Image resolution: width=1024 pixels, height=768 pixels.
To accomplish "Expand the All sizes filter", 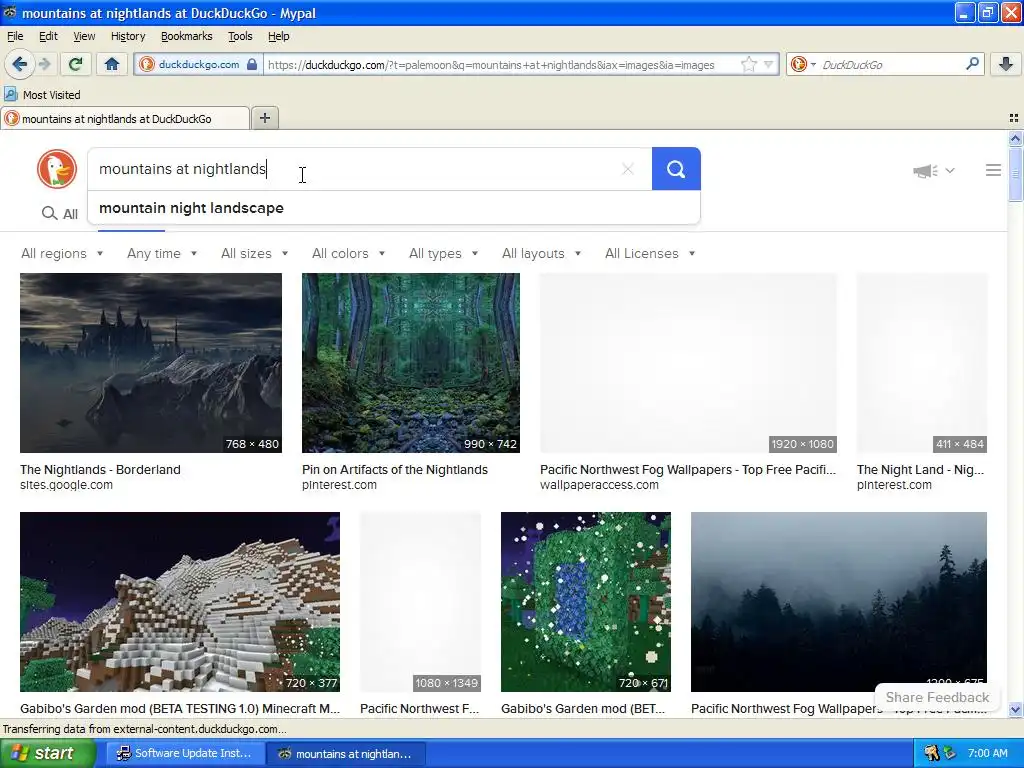I will tap(255, 253).
